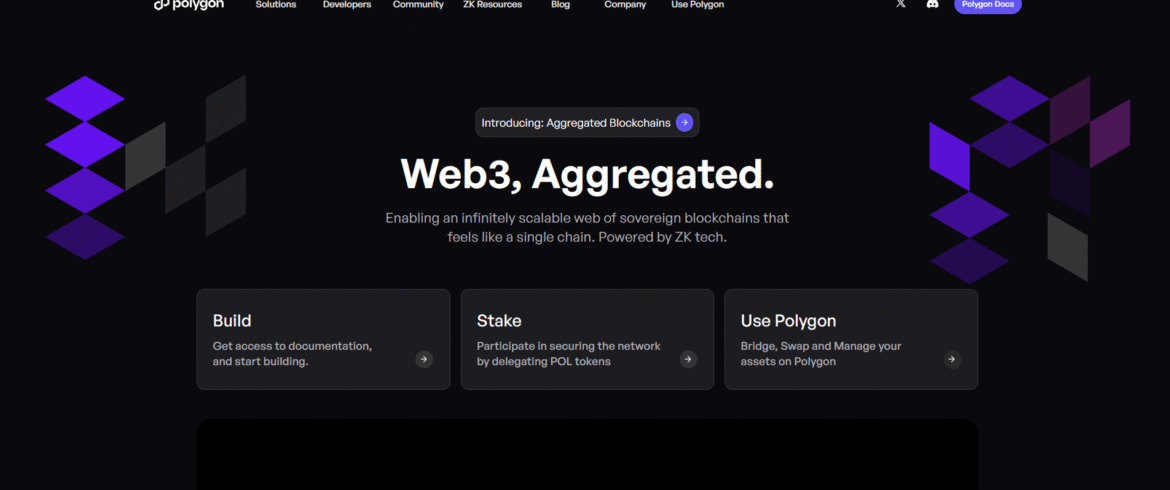Click arrow icon in Use Polygon card
Screen dimensions: 1170x490
point(951,359)
